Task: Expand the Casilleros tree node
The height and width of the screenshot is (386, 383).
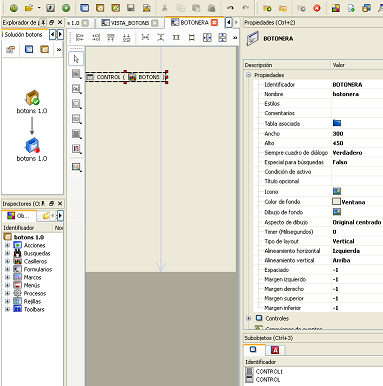Action: [x=7, y=261]
